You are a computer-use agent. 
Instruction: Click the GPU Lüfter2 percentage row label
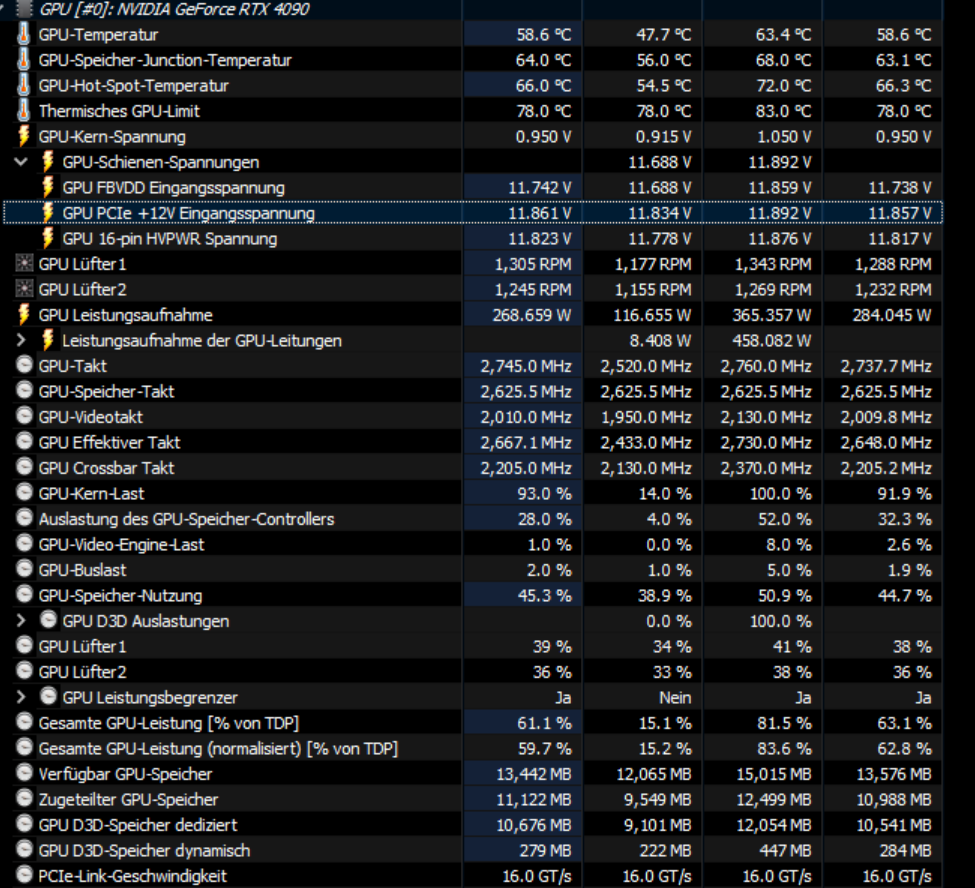point(82,672)
